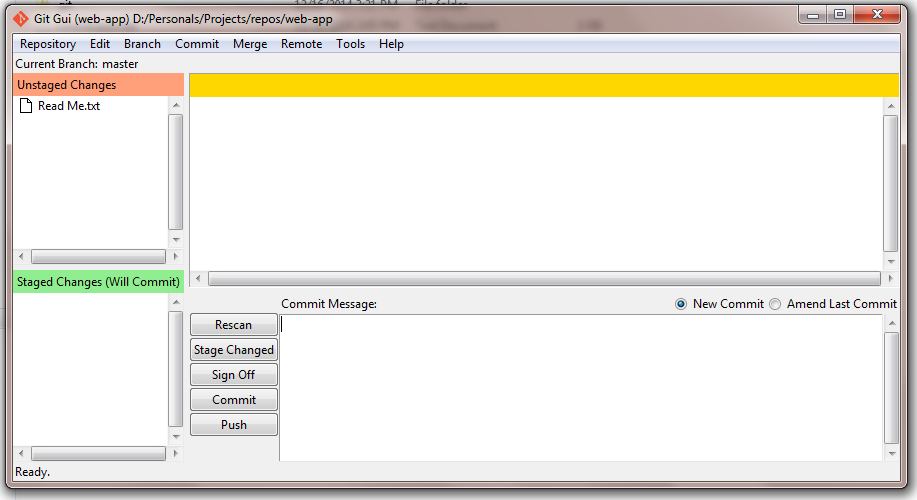
Task: Click the Git Gui title bar logo icon
Action: (20, 19)
